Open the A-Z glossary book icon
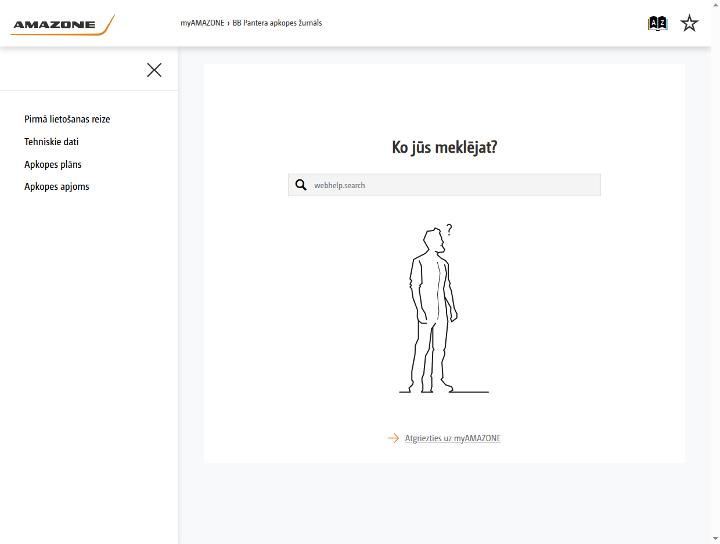Image resolution: width=720 pixels, height=544 pixels. [657, 23]
